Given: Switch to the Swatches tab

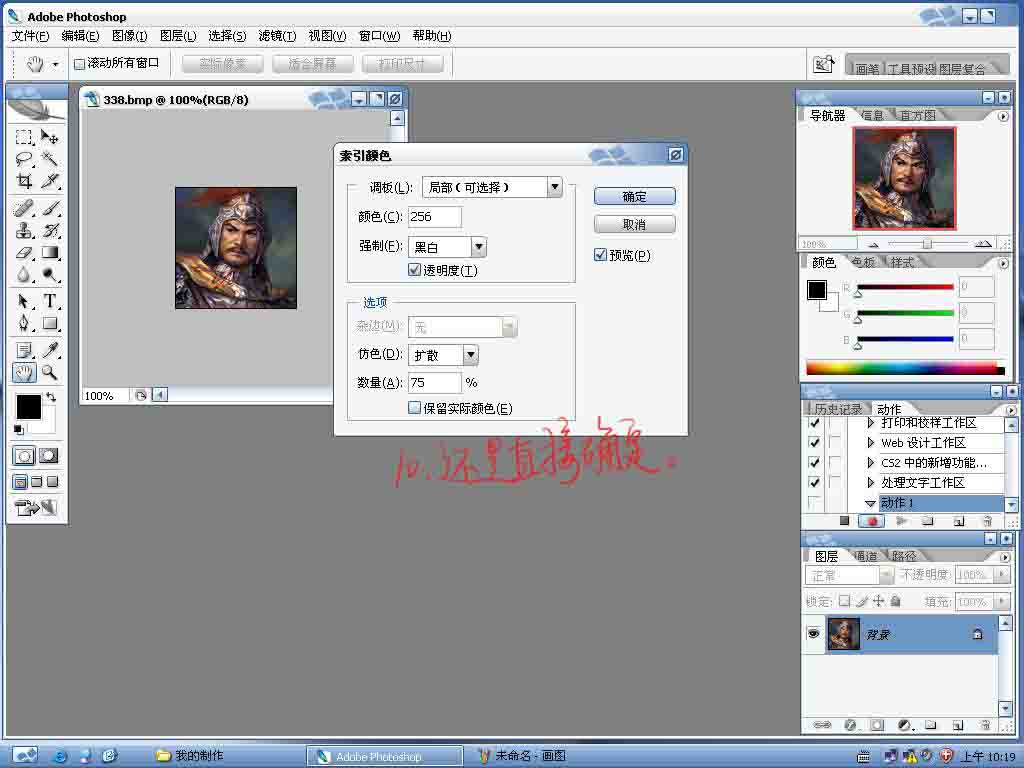Looking at the screenshot, I should click(x=863, y=263).
